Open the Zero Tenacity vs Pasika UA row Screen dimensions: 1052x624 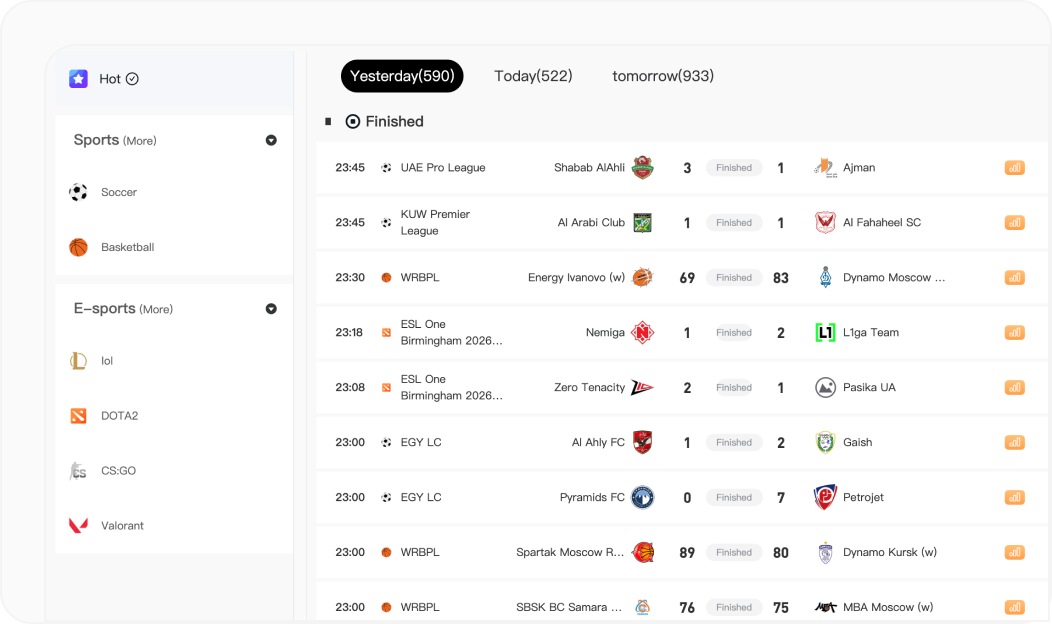coord(520,388)
